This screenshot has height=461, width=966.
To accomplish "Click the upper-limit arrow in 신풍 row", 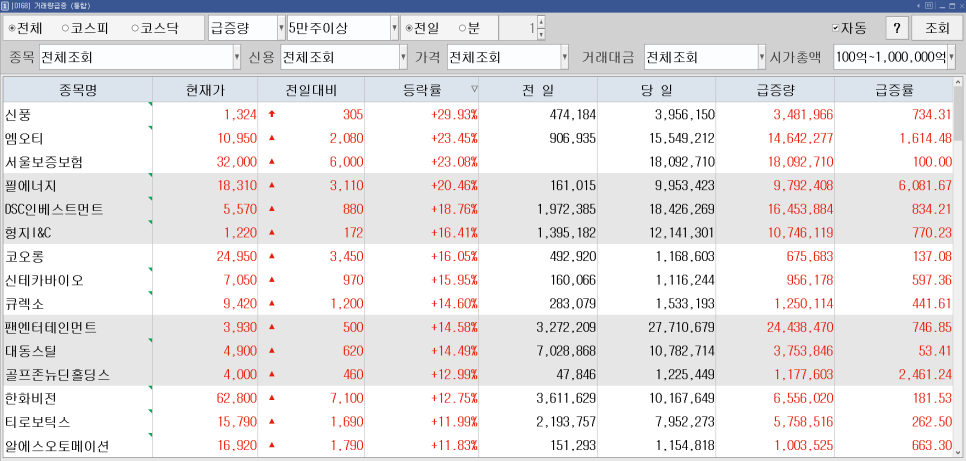I will [x=271, y=114].
